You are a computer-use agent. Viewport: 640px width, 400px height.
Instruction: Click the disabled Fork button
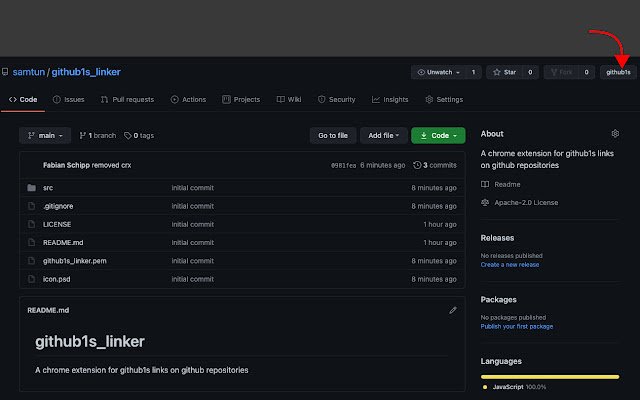561,72
